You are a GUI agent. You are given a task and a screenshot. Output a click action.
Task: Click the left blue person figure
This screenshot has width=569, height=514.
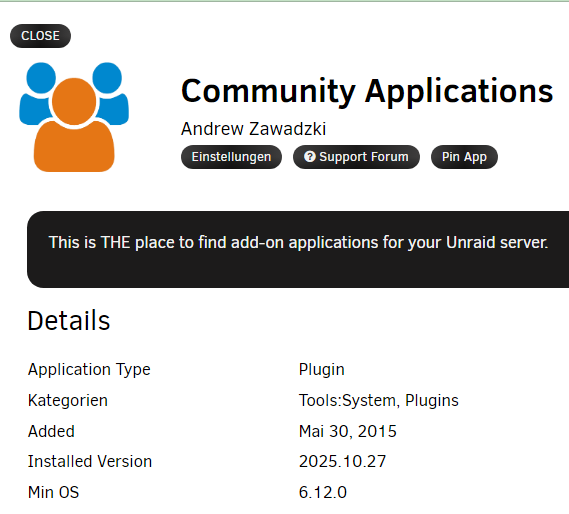click(36, 93)
